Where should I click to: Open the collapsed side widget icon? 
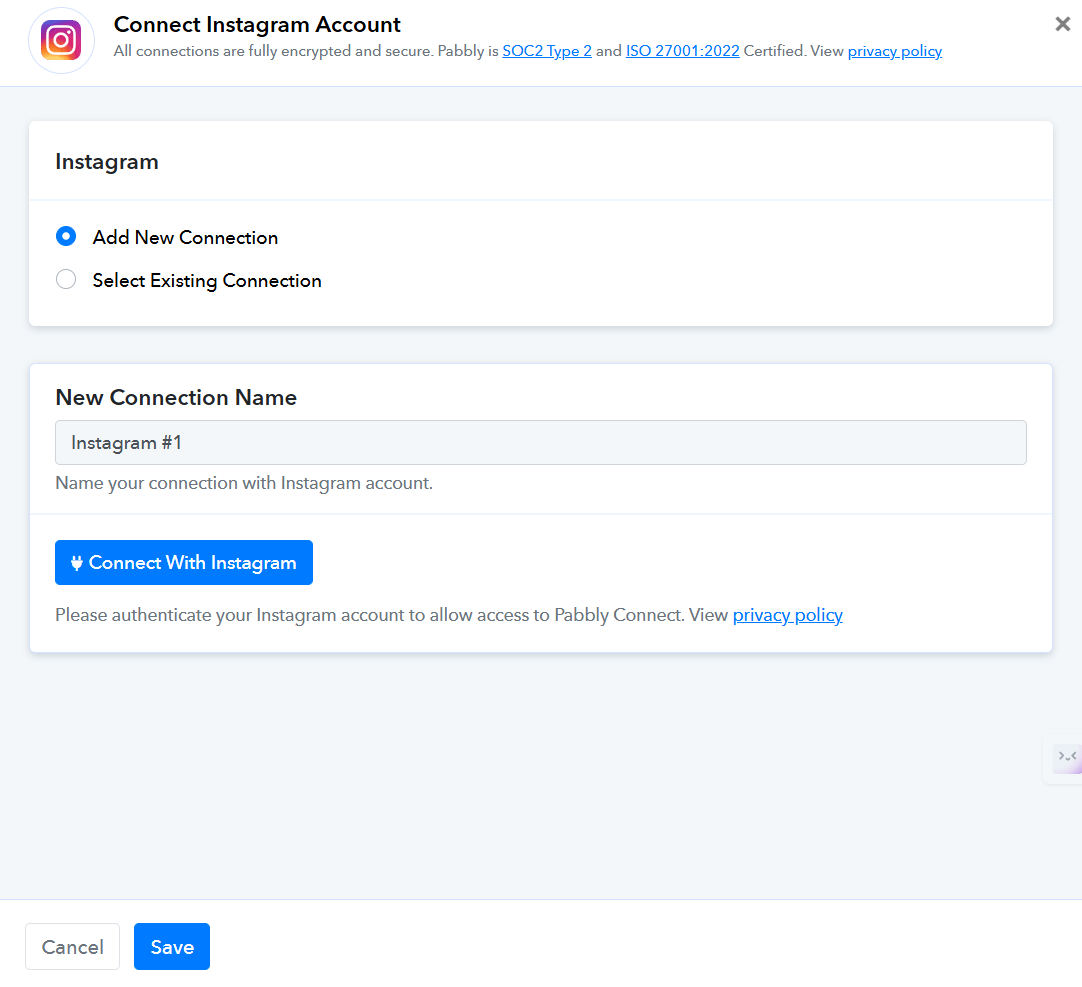tap(1066, 759)
